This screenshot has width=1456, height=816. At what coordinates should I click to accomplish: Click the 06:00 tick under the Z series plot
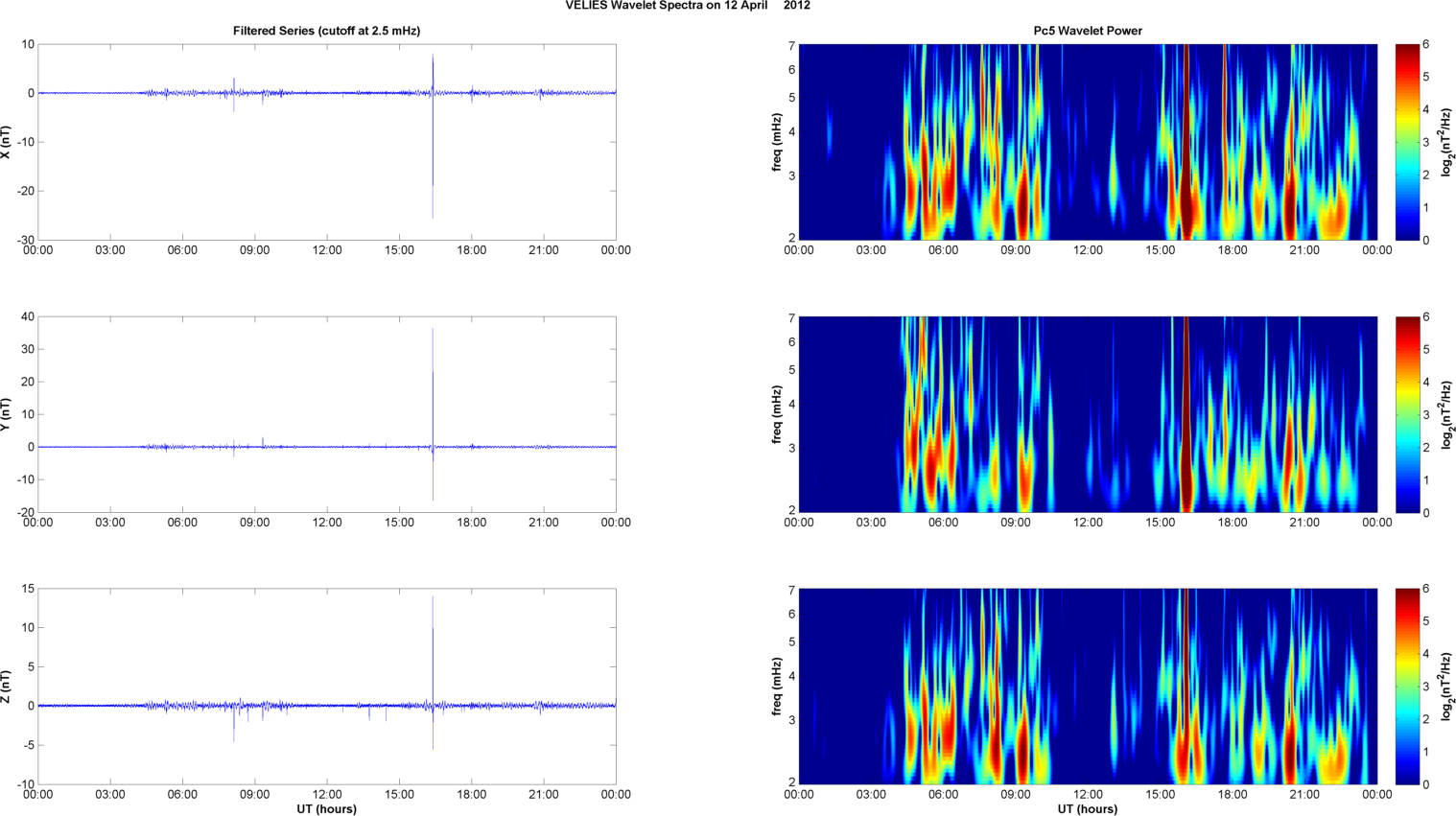pos(182,794)
